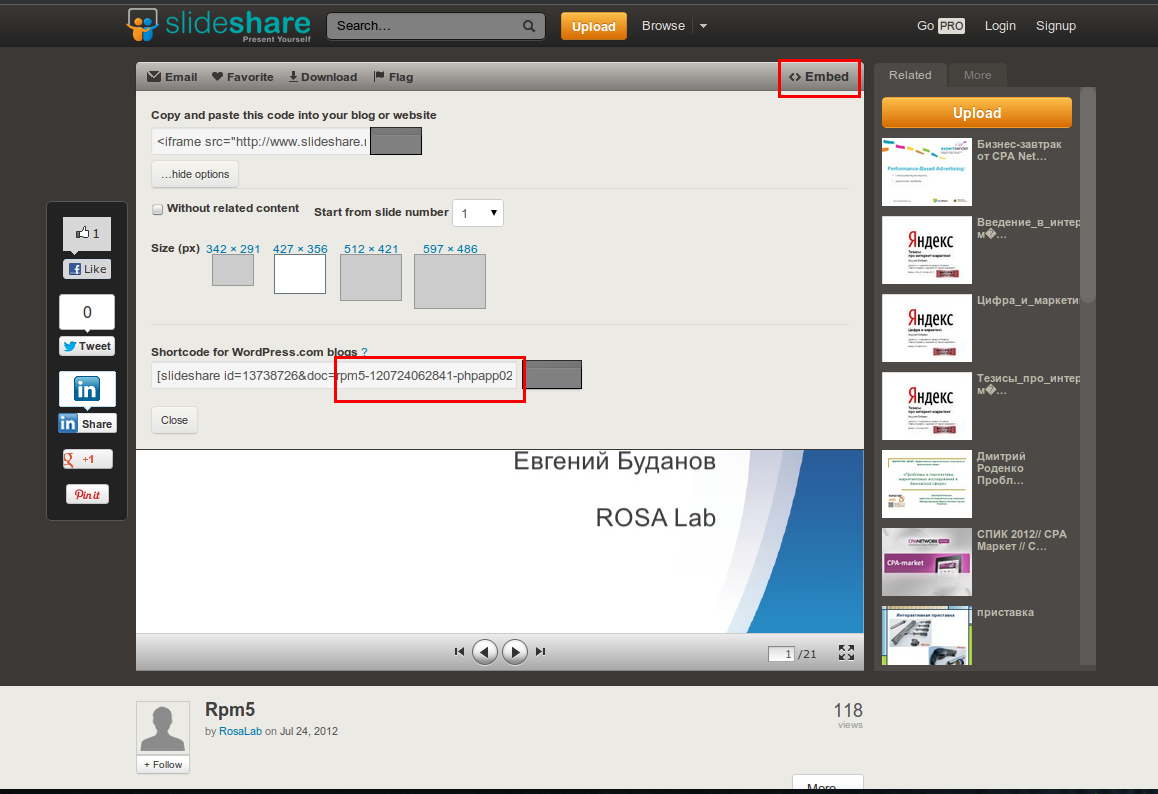Click the Signup link

(x=1055, y=26)
